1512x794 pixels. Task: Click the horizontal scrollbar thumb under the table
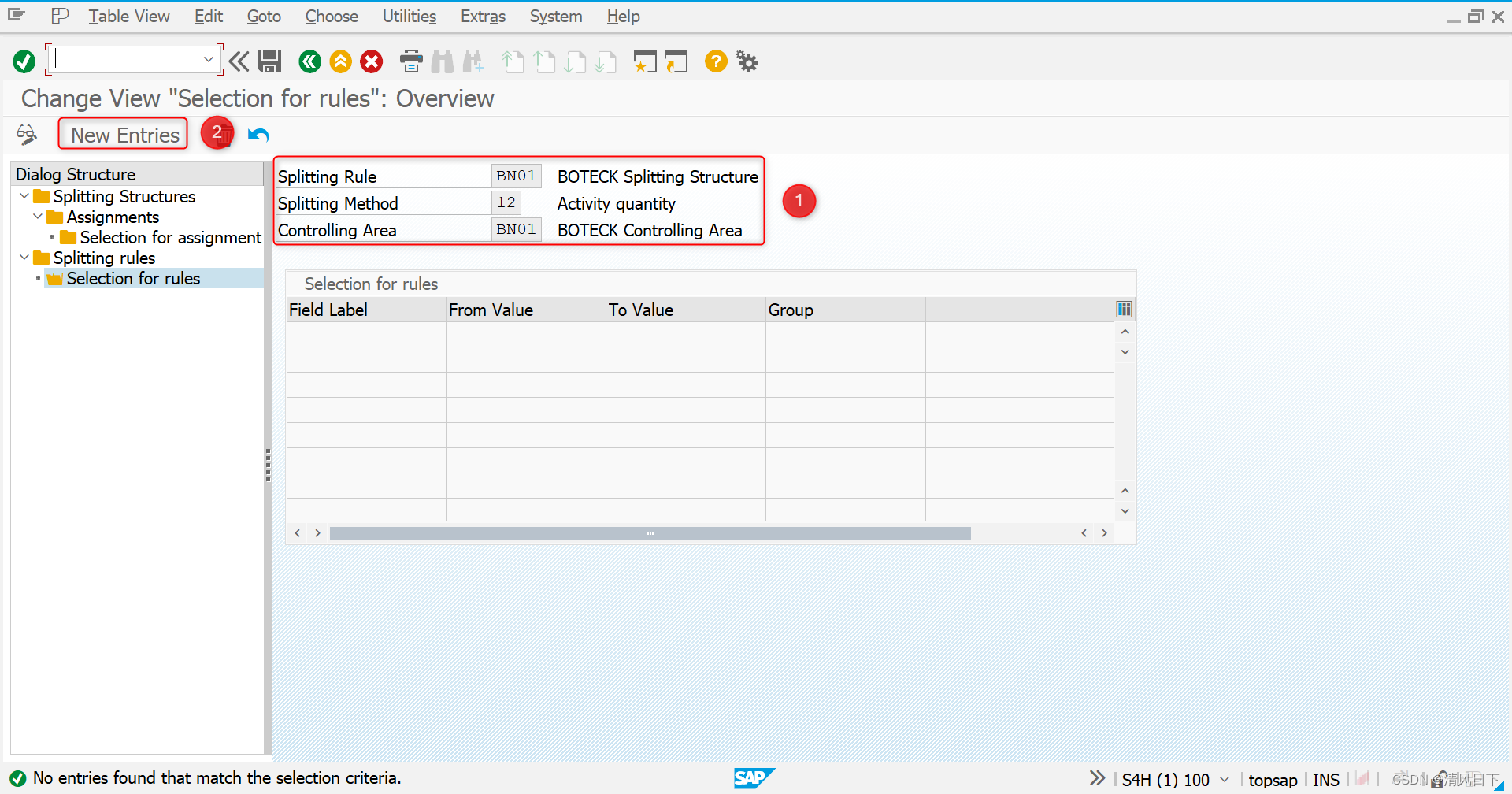click(650, 533)
